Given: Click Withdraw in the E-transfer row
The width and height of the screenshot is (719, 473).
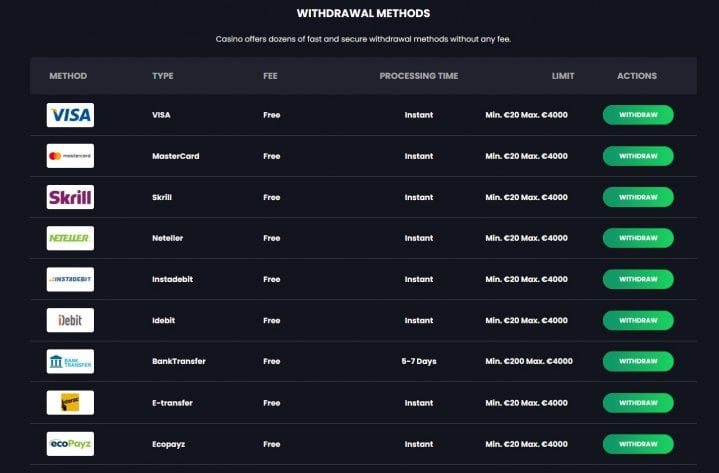Looking at the screenshot, I should 638,403.
